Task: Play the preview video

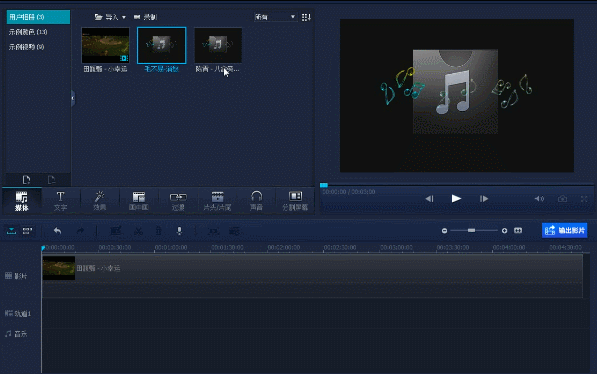Action: pos(456,198)
